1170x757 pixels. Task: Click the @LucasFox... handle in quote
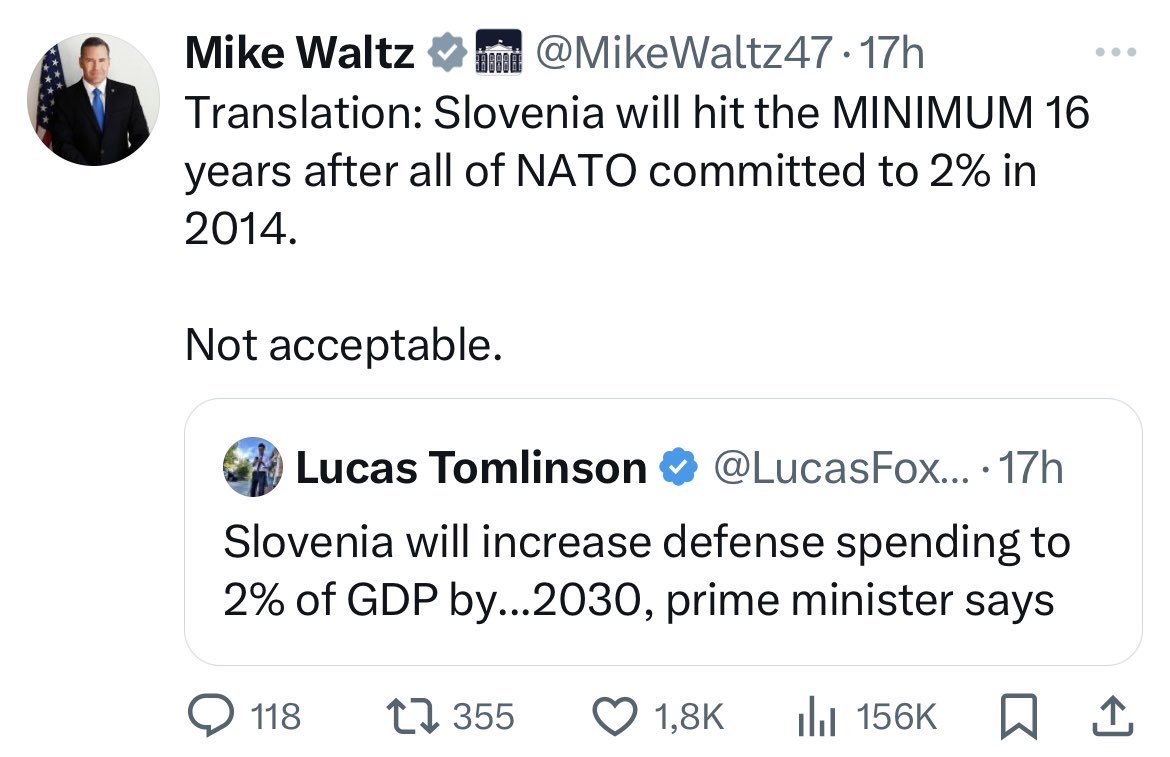tap(833, 468)
